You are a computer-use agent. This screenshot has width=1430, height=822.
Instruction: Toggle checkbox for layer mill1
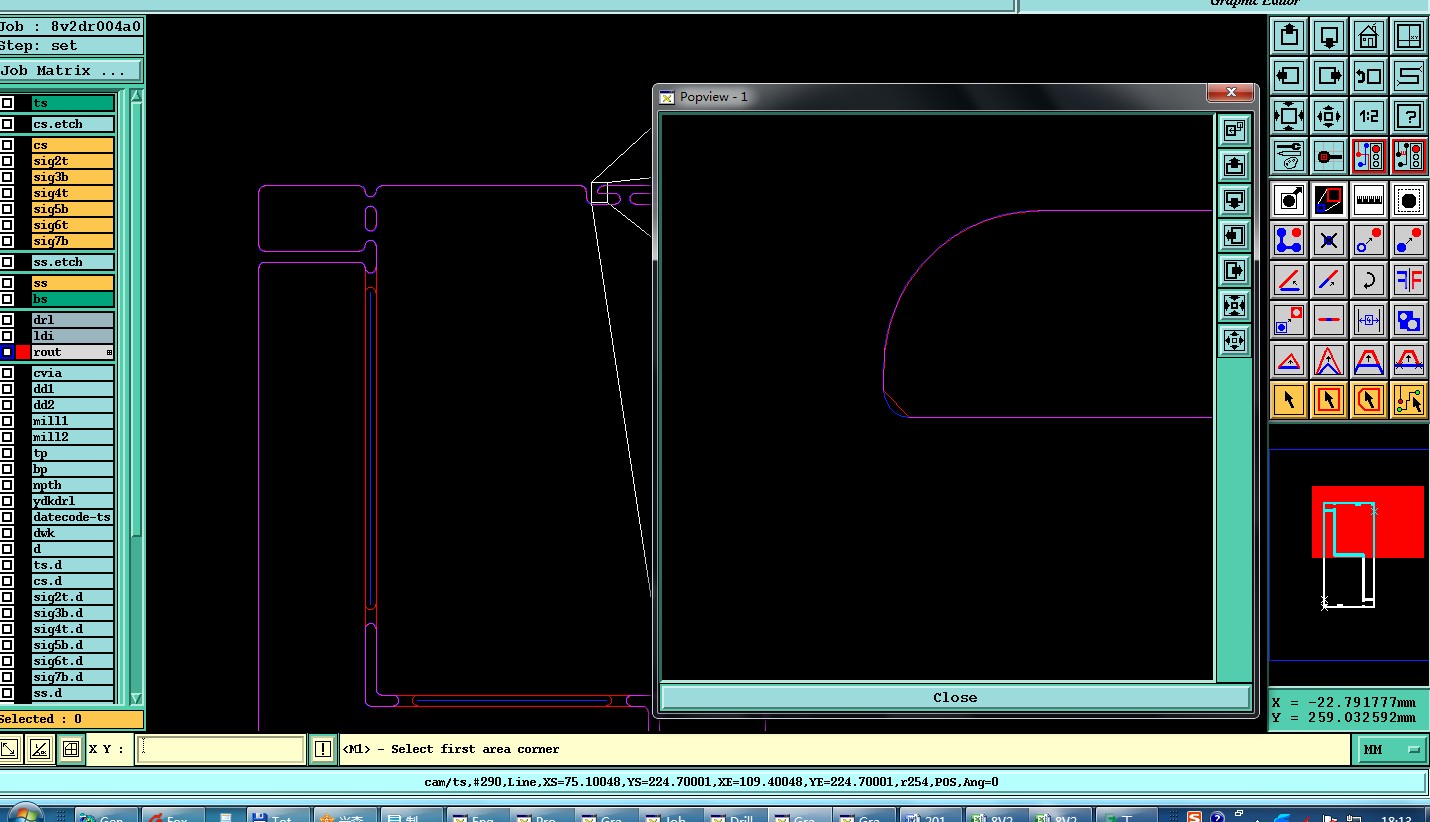(x=7, y=421)
